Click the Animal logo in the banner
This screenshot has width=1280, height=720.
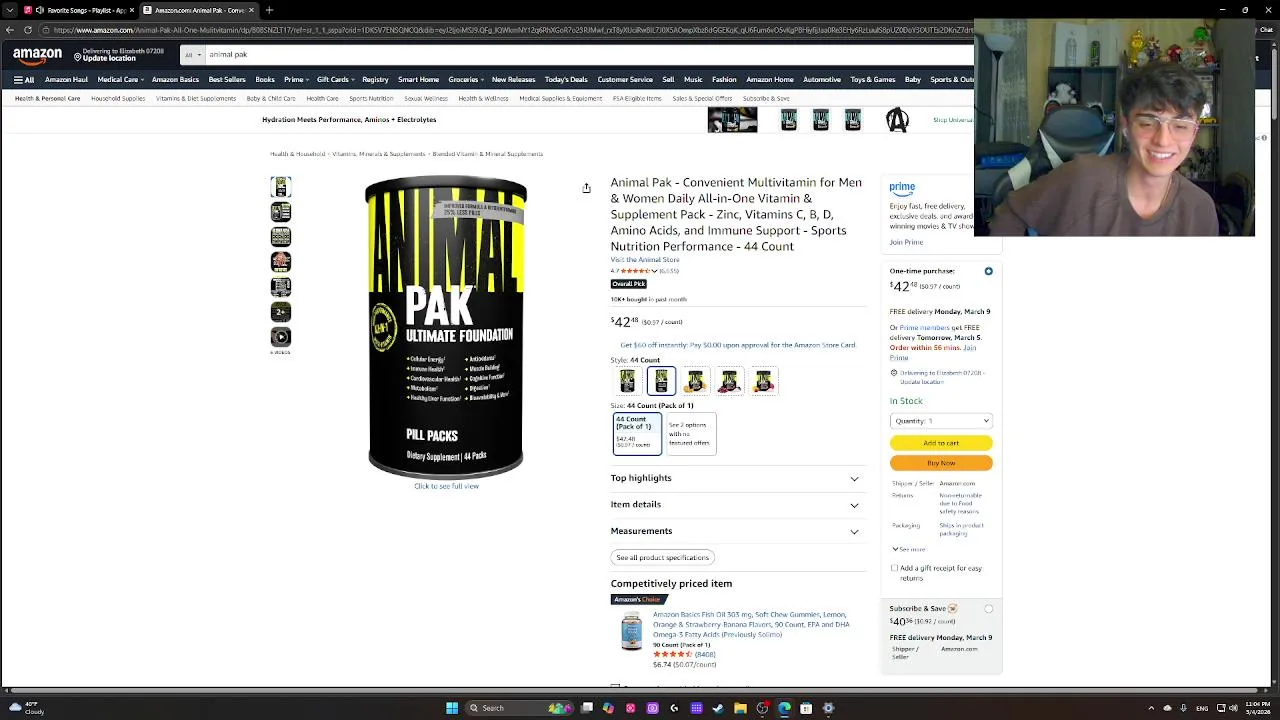coord(897,120)
